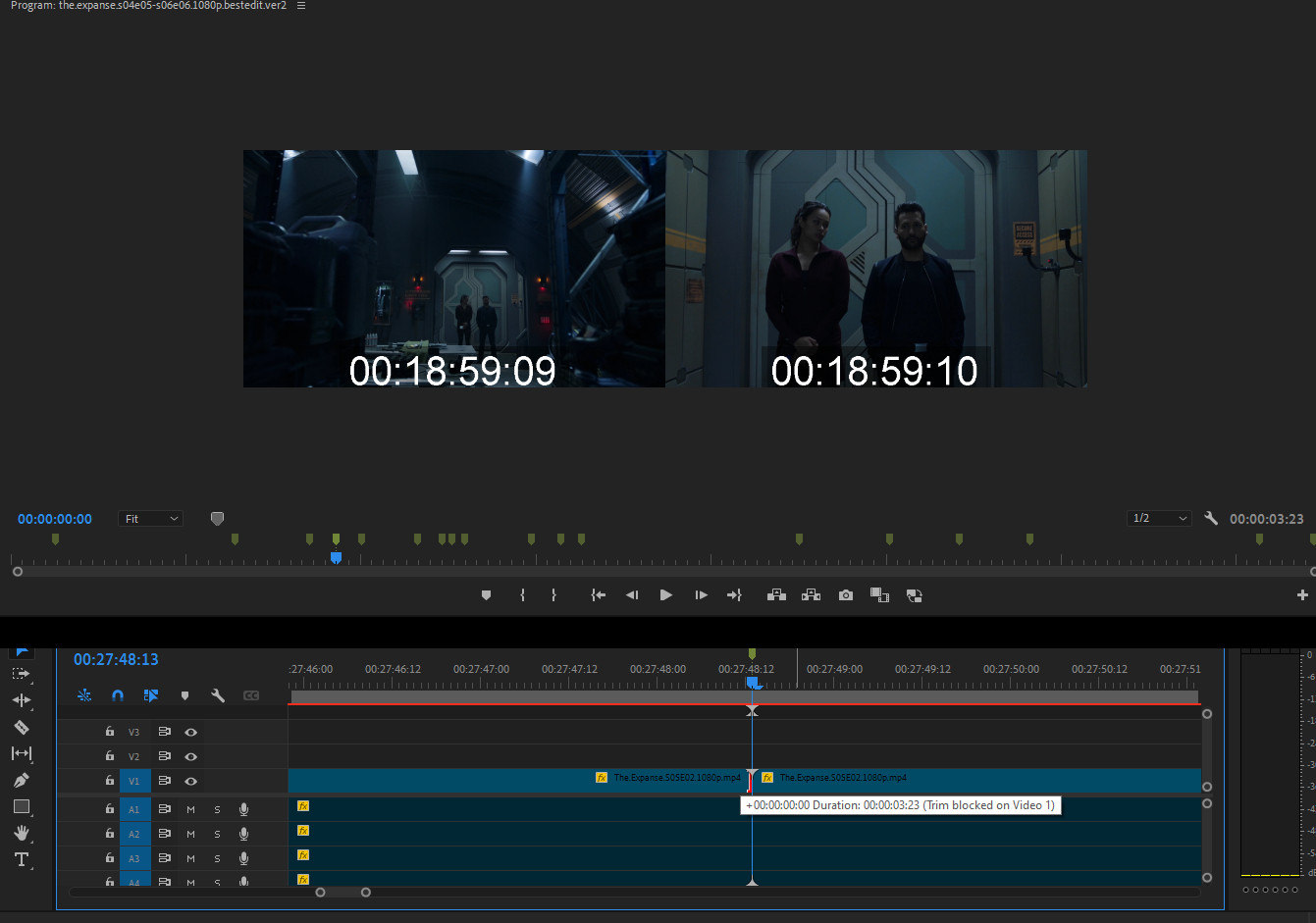The image size is (1316, 923).
Task: Open timeline display settings wrench
Action: point(218,695)
